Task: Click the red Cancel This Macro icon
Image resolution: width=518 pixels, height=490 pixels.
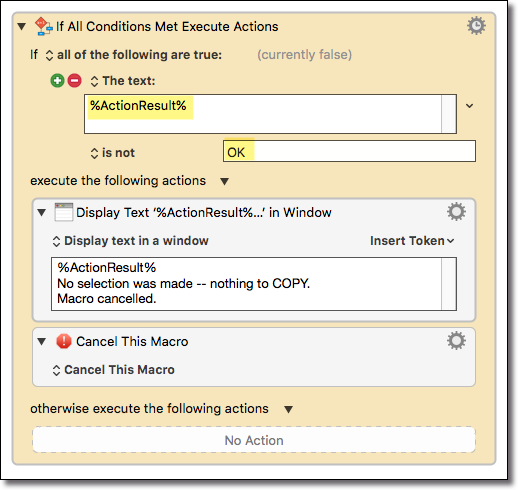Action: point(64,341)
